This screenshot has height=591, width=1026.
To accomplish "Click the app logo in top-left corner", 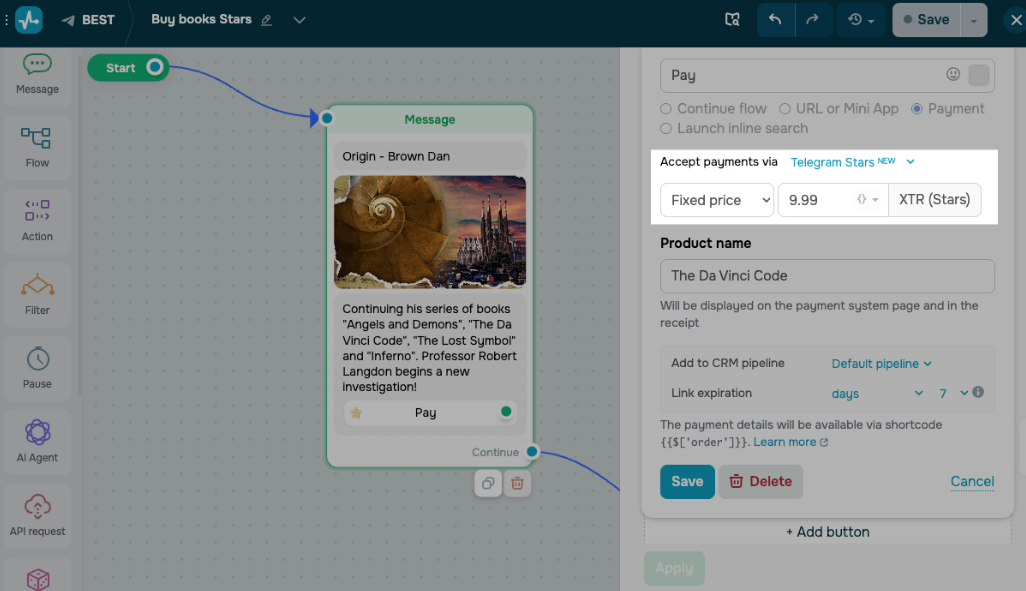I will (x=29, y=20).
